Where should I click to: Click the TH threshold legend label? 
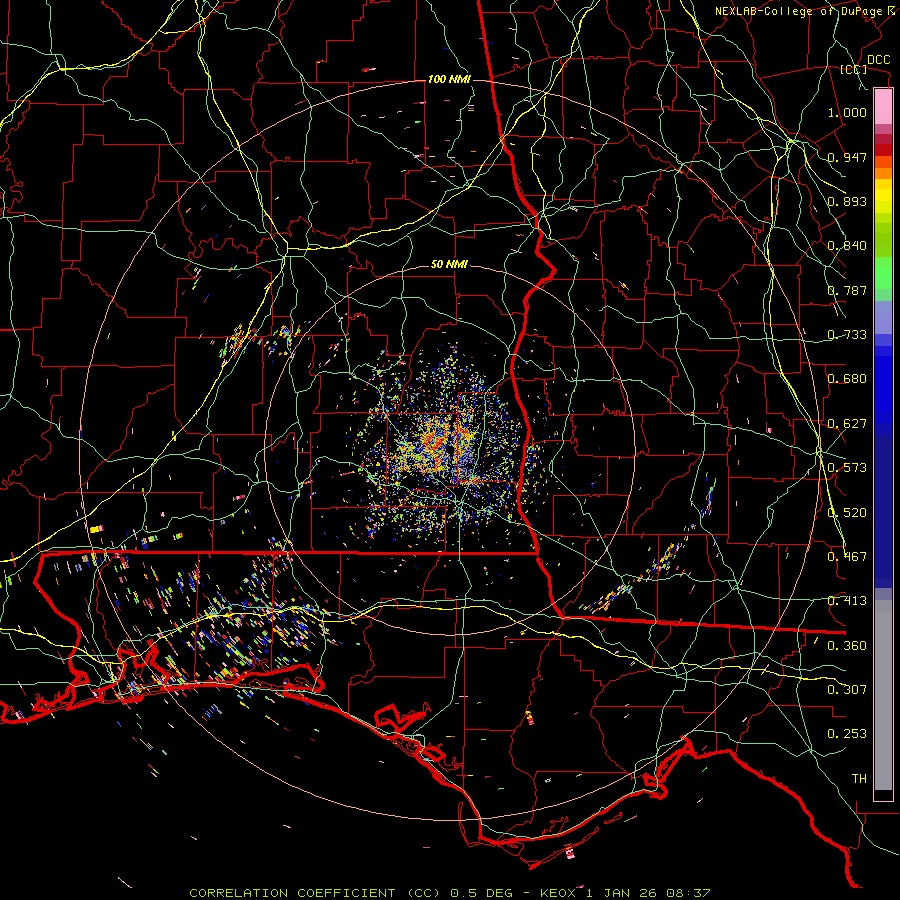859,779
